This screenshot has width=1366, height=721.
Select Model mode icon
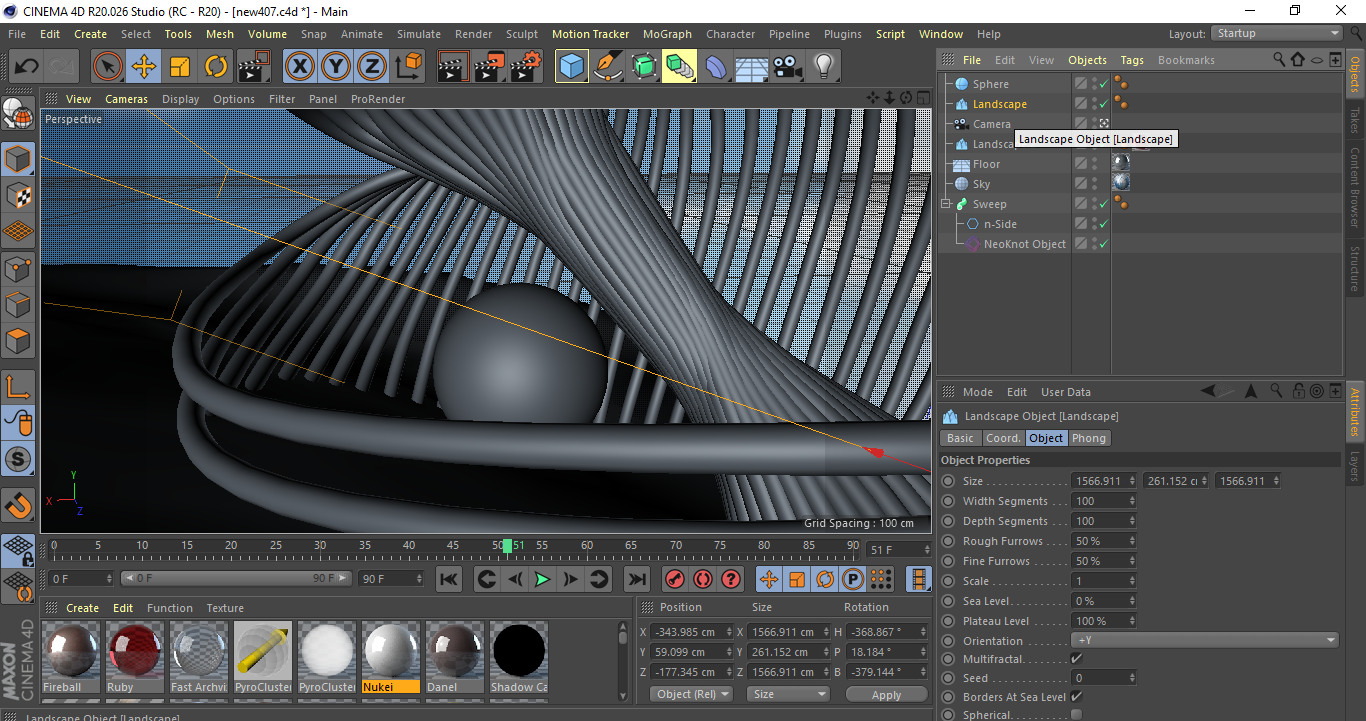pos(18,159)
